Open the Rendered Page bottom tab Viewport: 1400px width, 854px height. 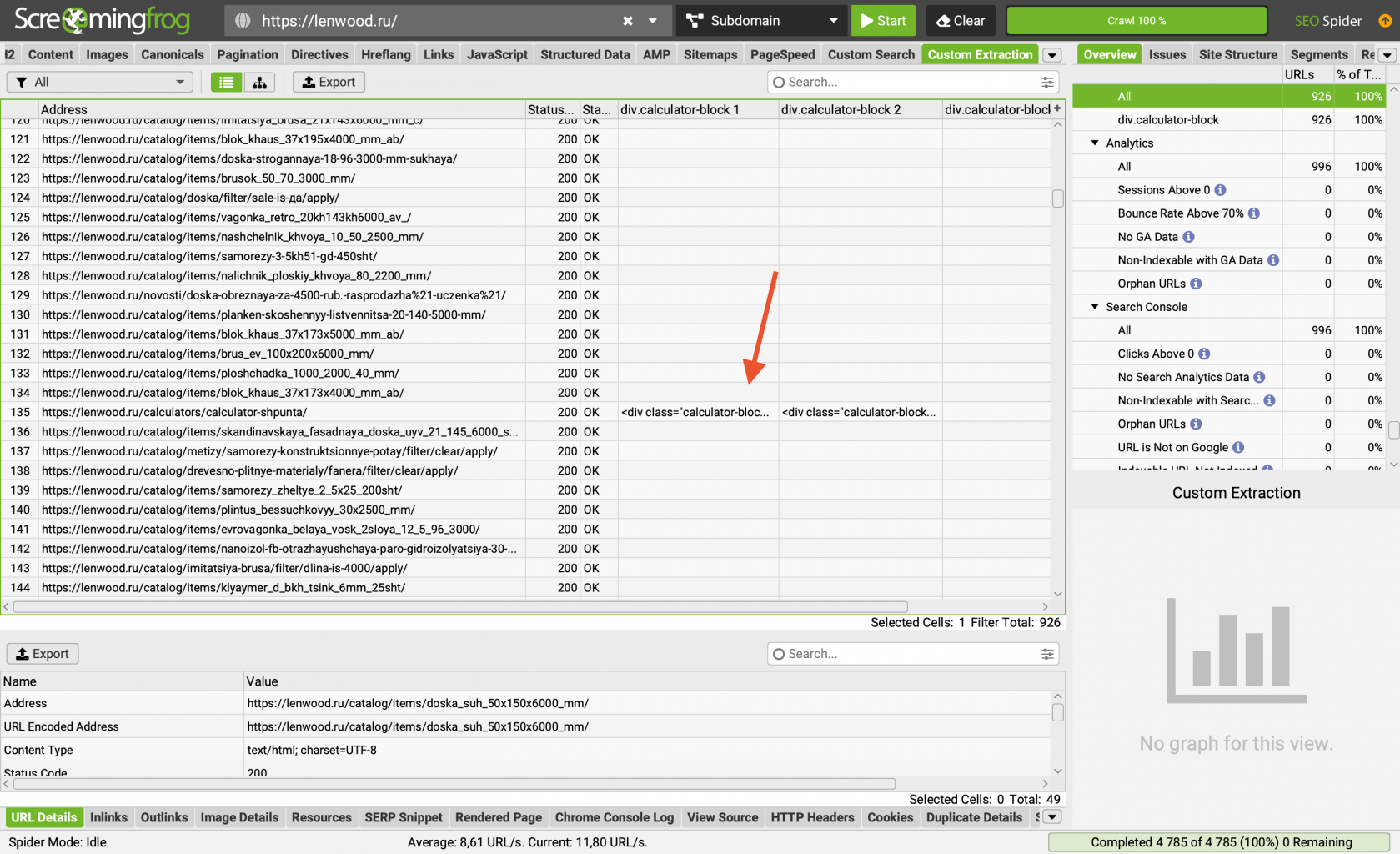(x=499, y=817)
